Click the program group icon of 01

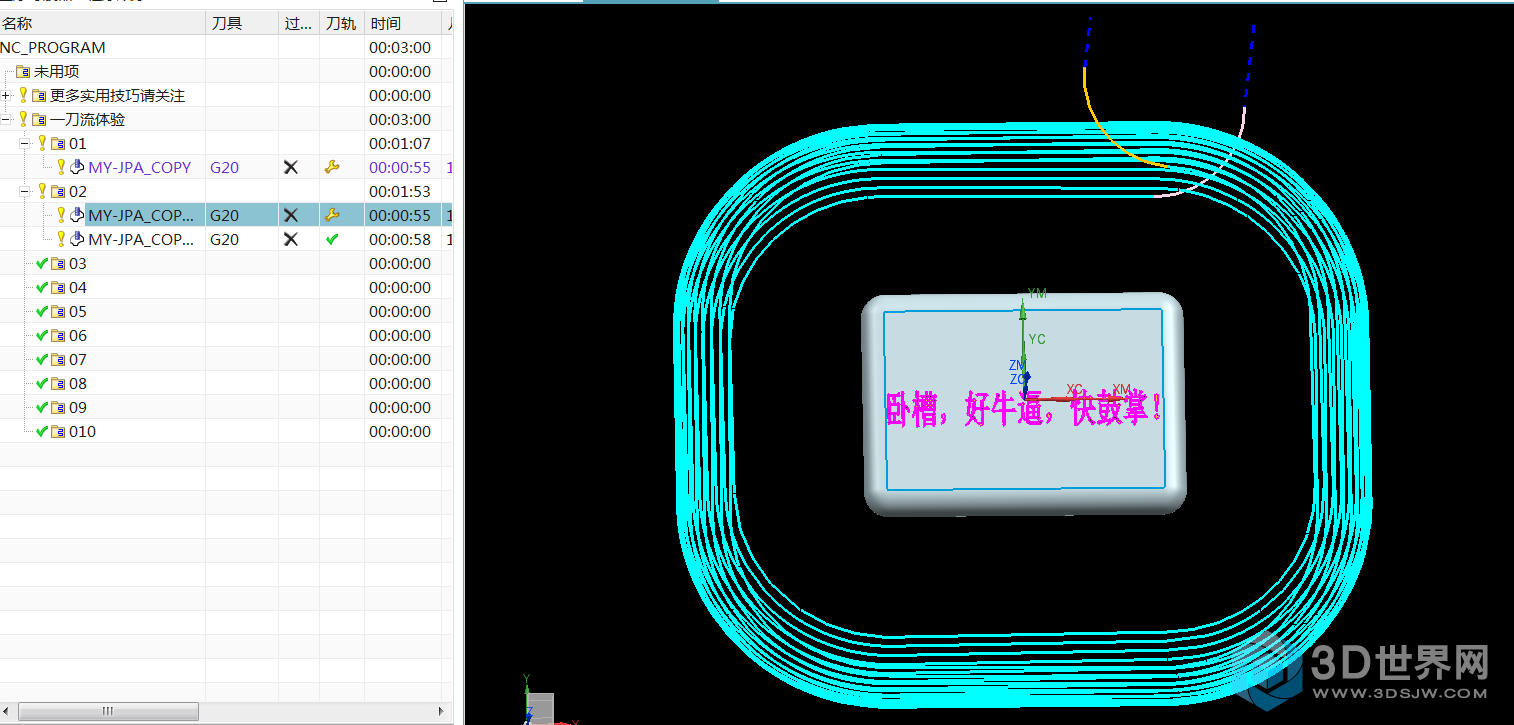click(x=58, y=144)
